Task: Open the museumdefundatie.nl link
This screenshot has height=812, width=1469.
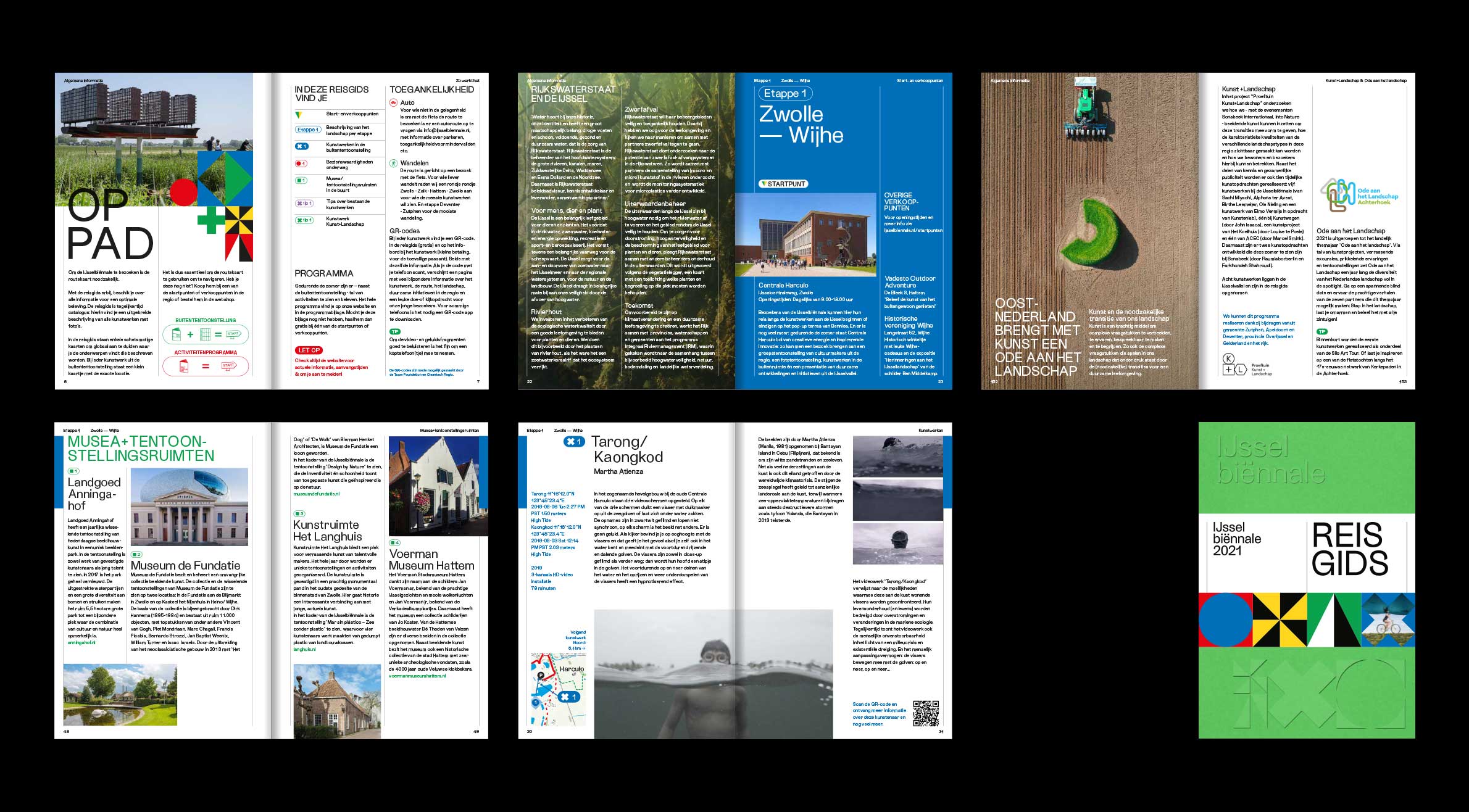Action: (316, 494)
